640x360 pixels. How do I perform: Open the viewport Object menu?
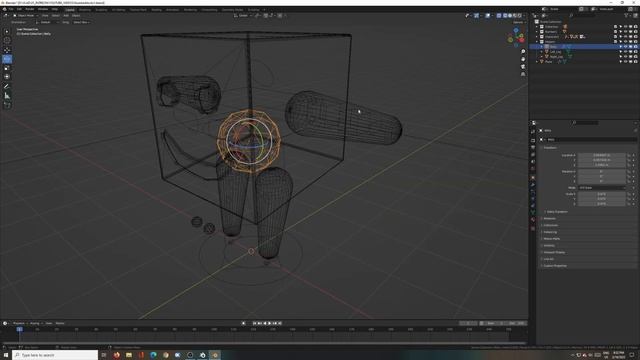point(76,16)
